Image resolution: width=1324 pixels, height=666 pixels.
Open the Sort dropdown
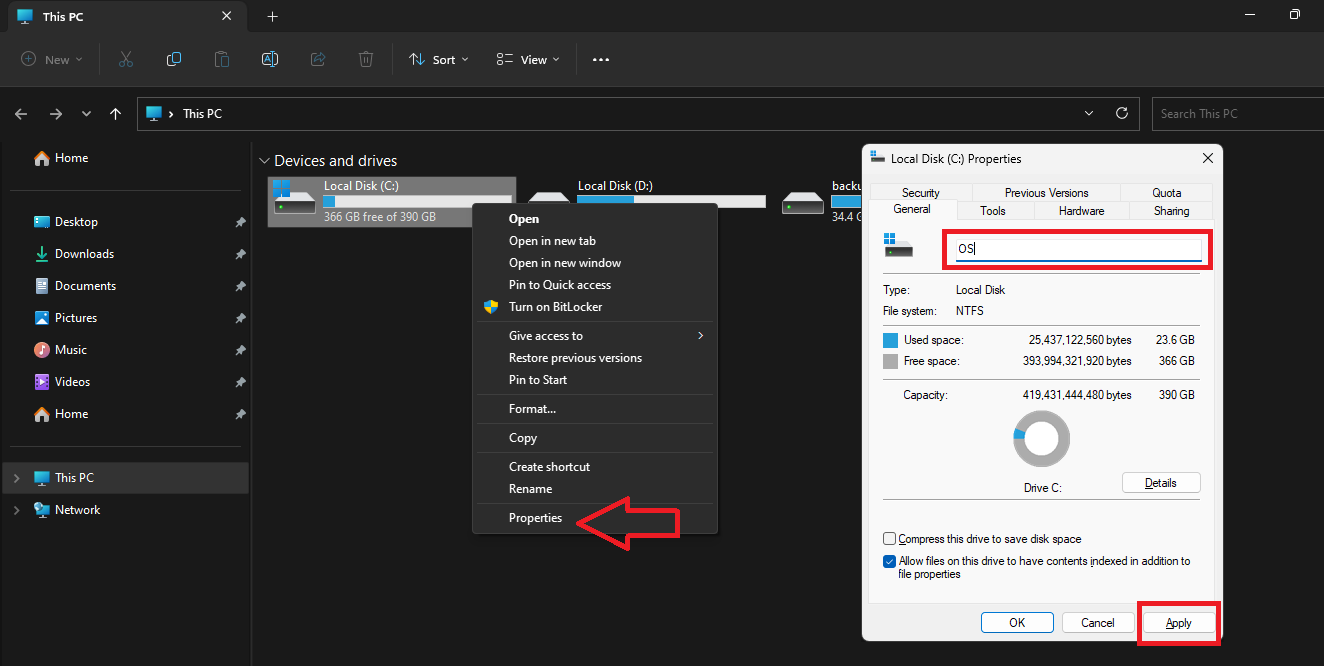pyautogui.click(x=438, y=60)
